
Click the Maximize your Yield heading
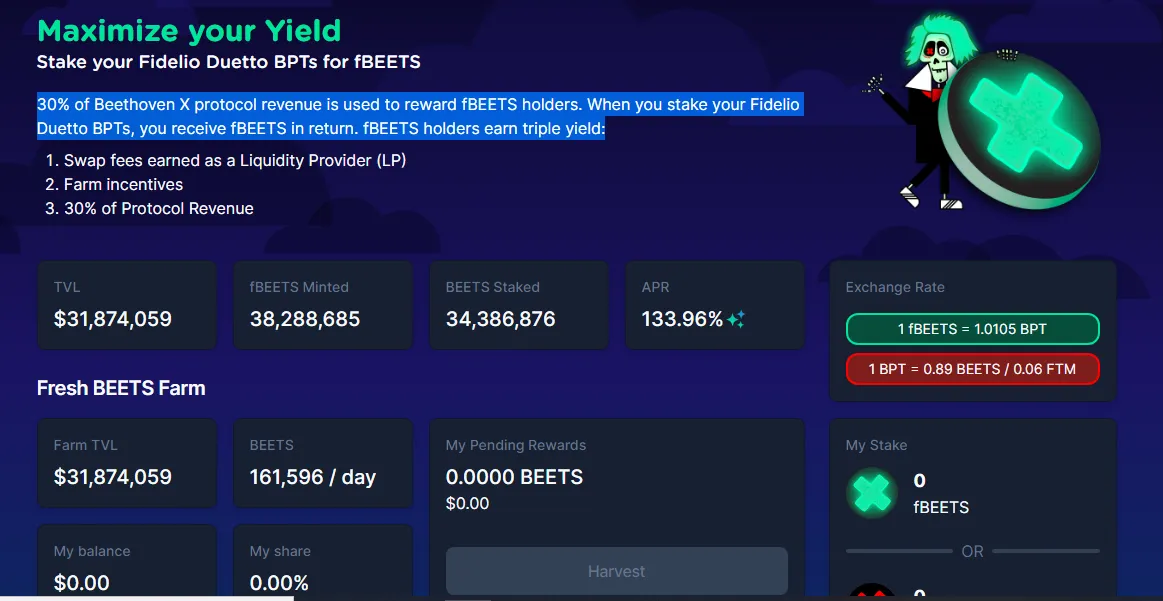coord(189,30)
